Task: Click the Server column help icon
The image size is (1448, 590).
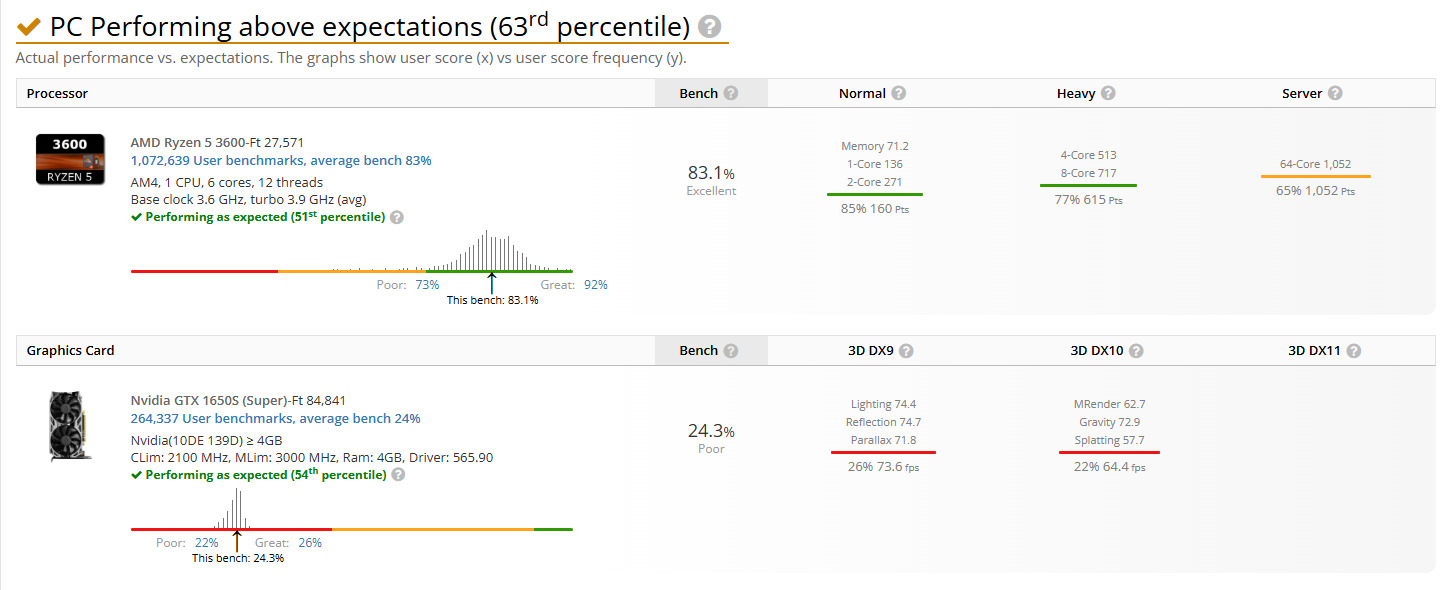Action: point(1335,93)
